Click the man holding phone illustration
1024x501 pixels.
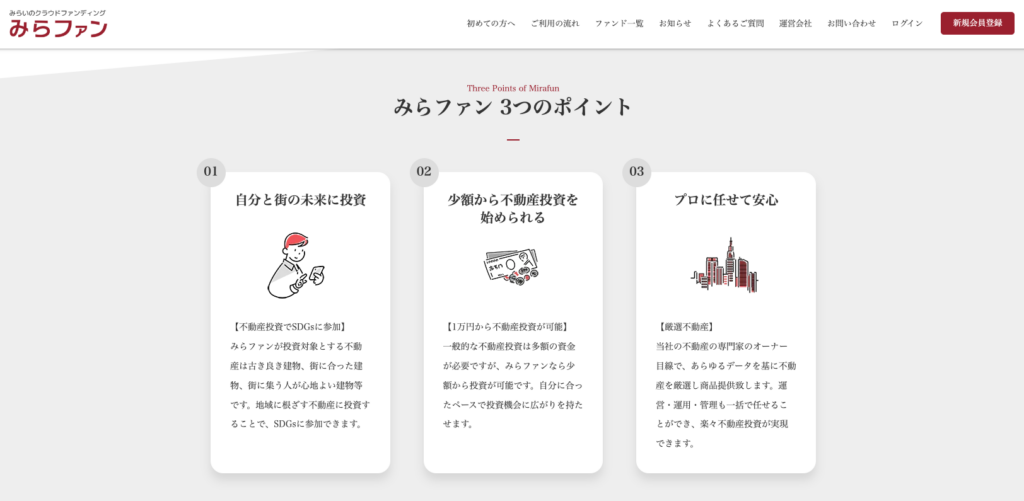(x=295, y=265)
